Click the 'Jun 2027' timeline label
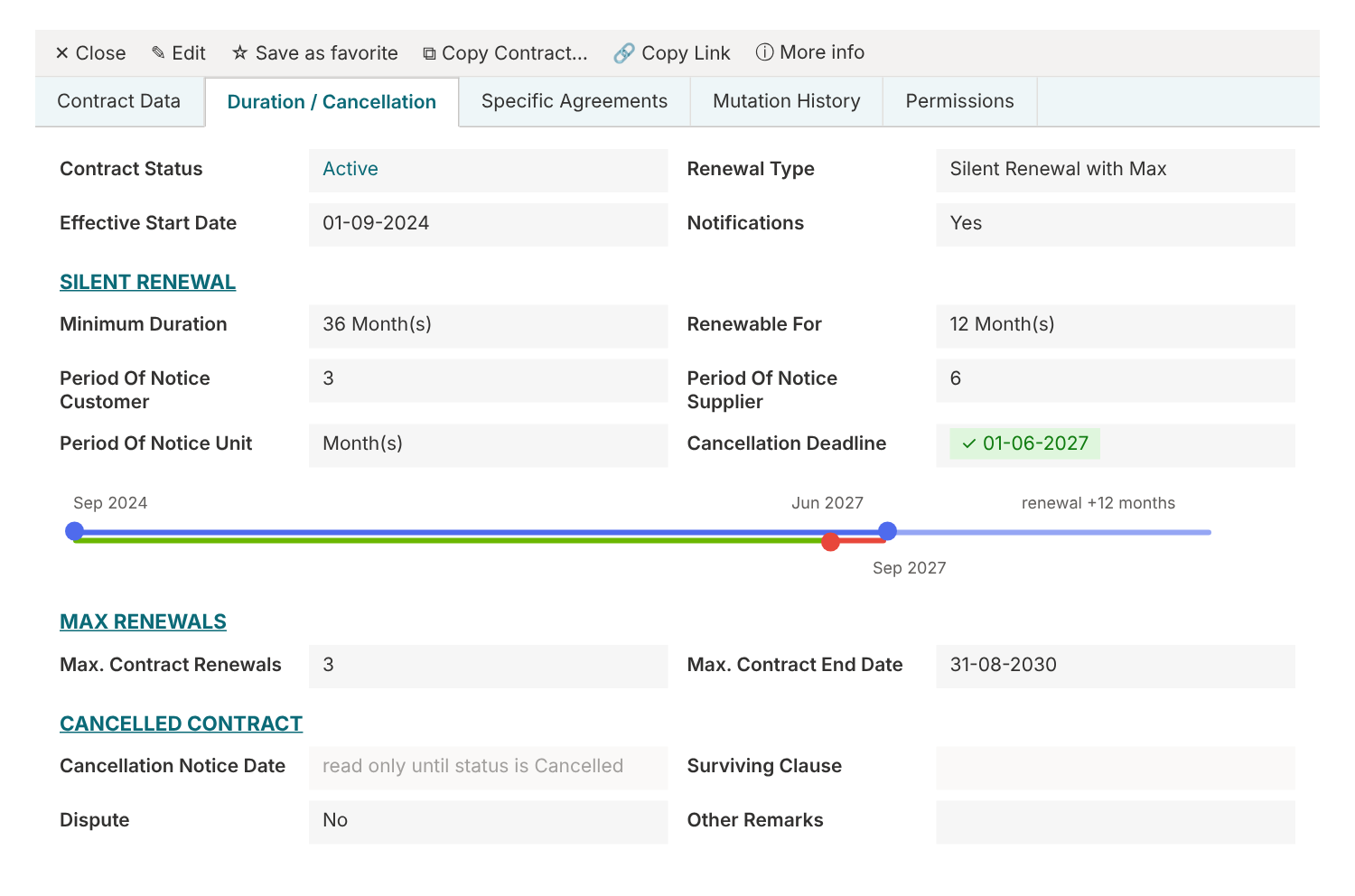 tap(827, 503)
